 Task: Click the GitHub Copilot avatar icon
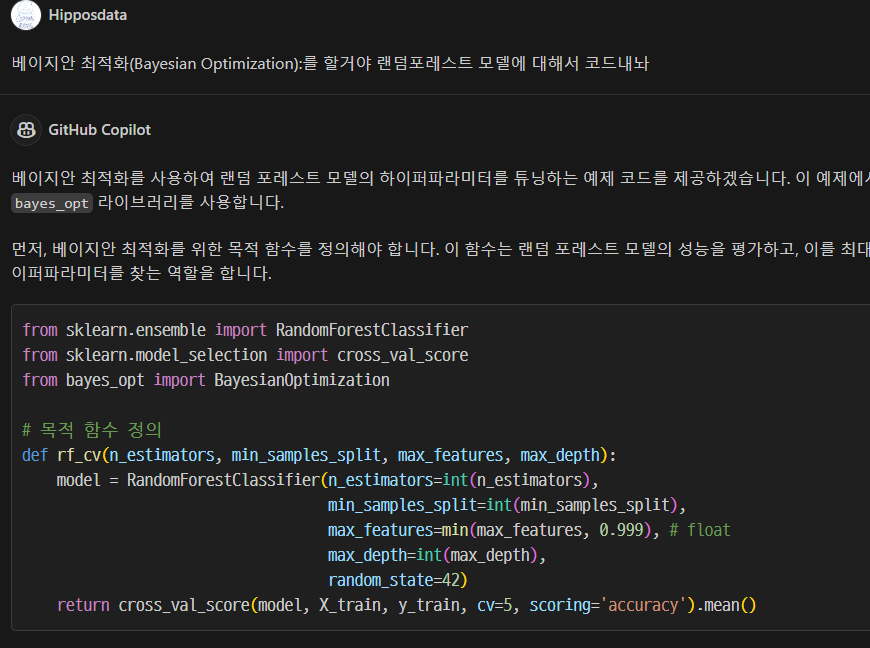26,130
